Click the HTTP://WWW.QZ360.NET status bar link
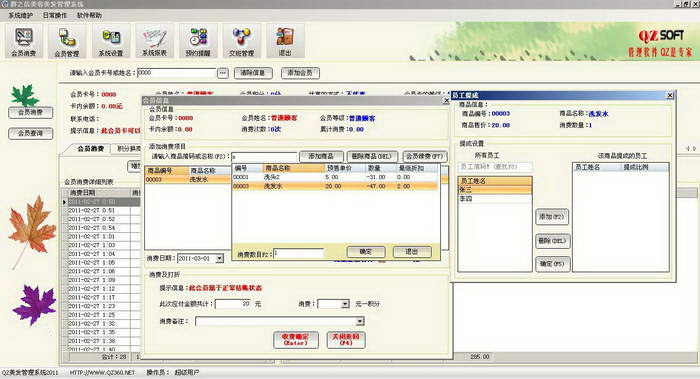700x379 pixels. [102, 372]
